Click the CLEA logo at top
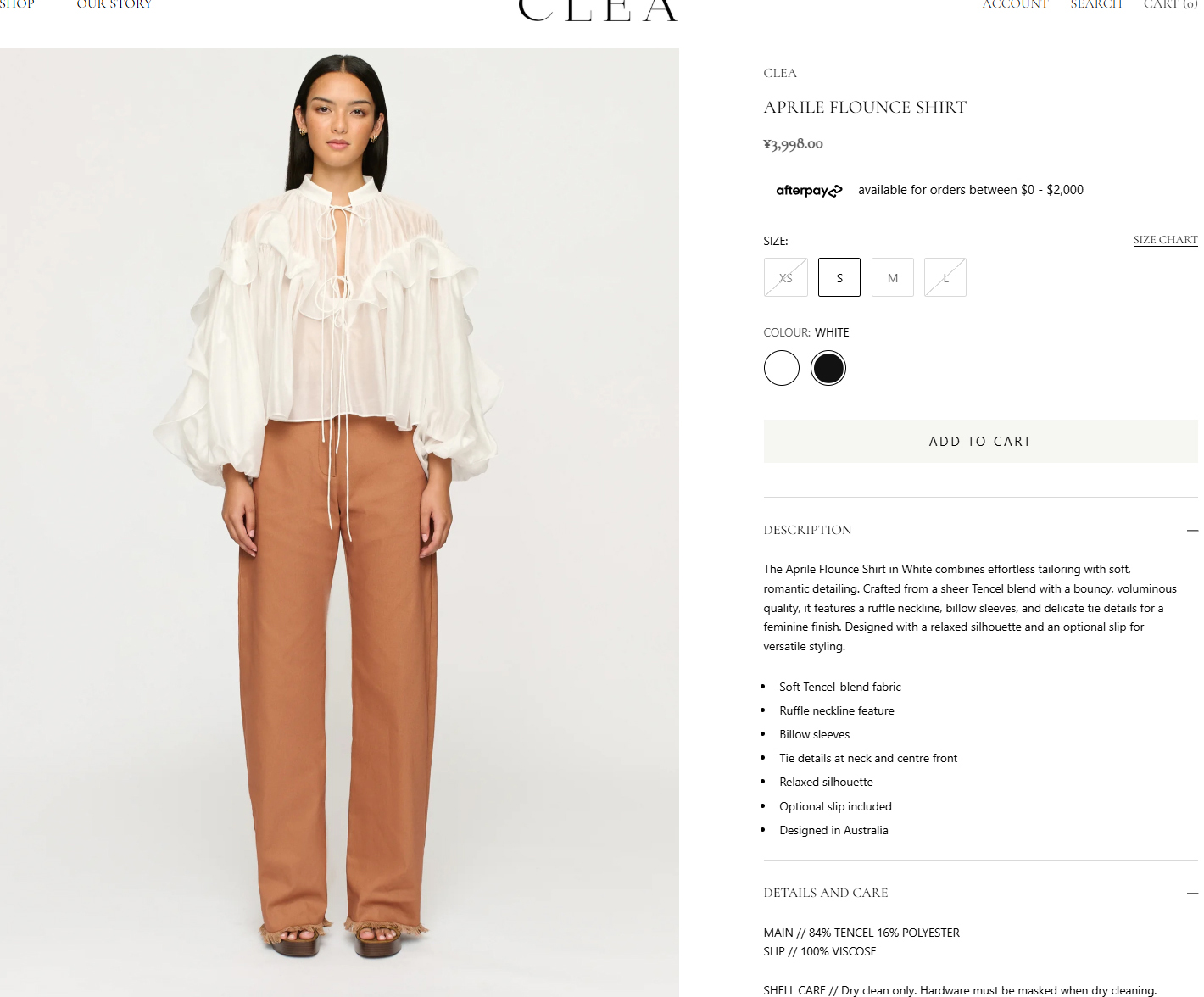 (x=598, y=10)
